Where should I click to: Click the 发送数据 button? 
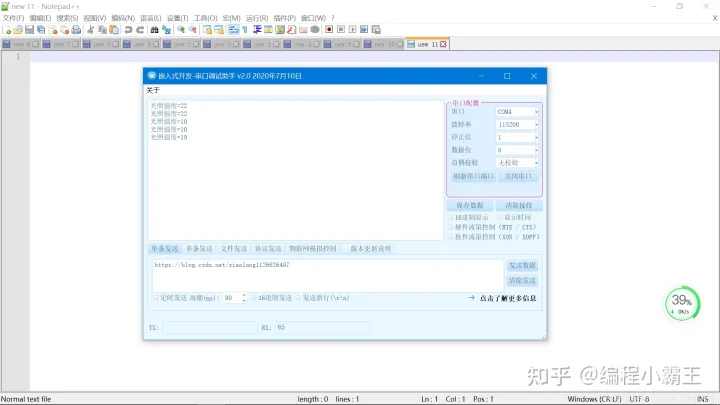point(522,266)
